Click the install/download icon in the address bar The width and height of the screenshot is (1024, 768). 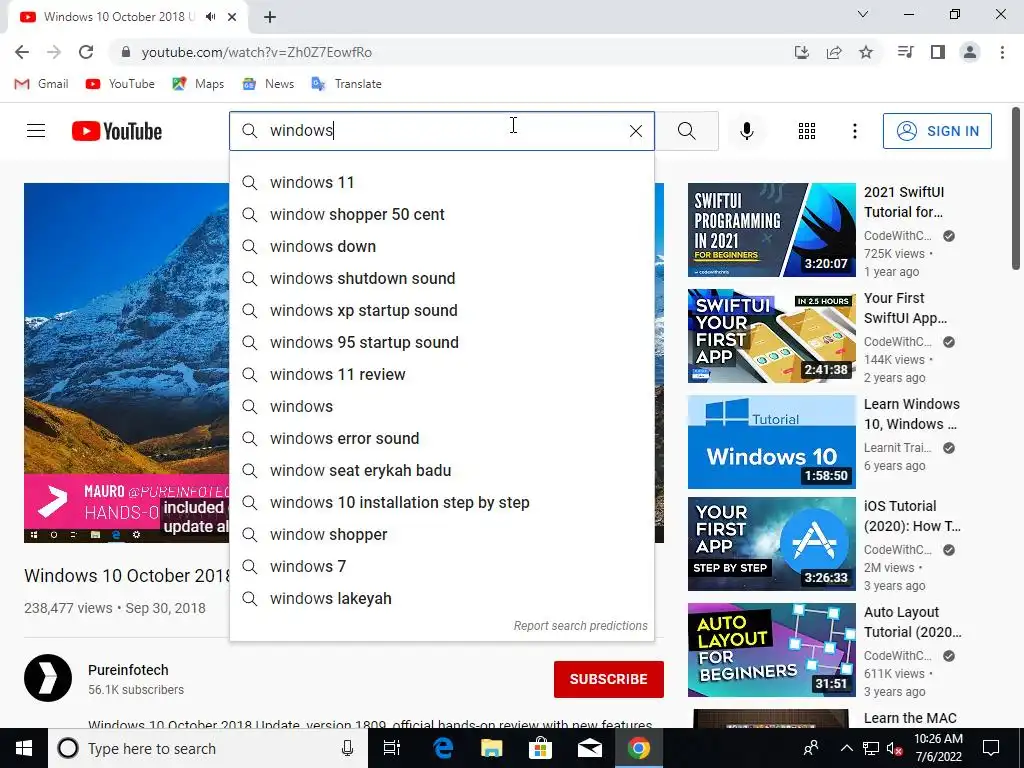pos(802,52)
